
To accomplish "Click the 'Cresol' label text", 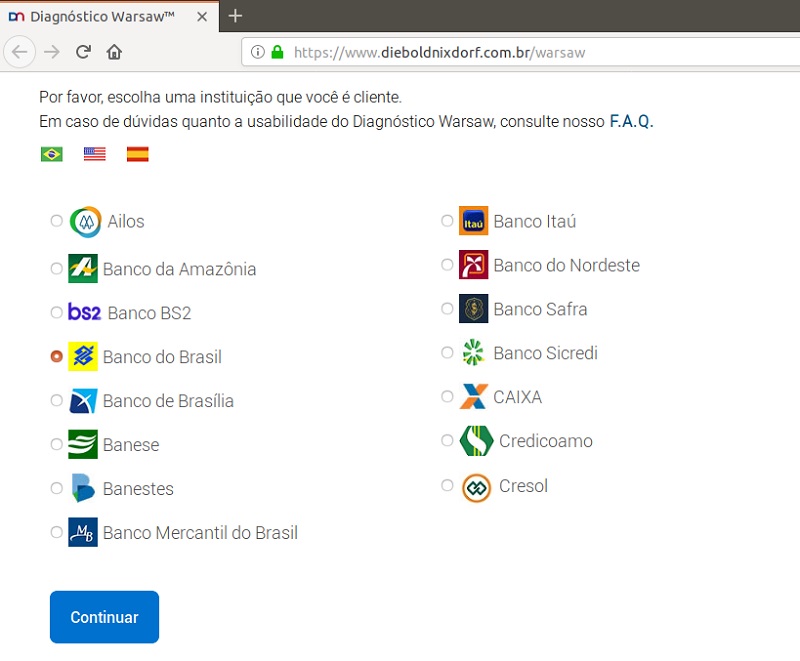I will 523,486.
